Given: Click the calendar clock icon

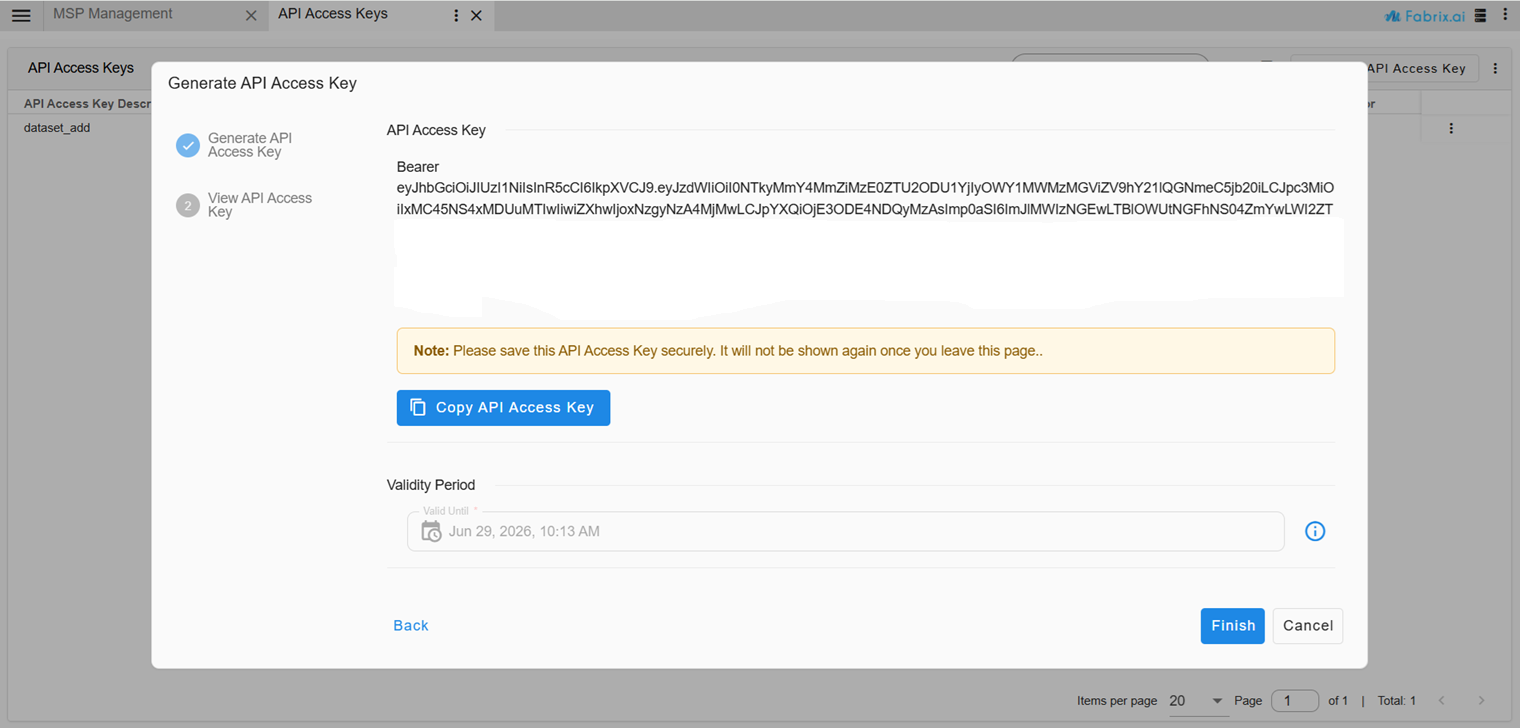Looking at the screenshot, I should (431, 531).
